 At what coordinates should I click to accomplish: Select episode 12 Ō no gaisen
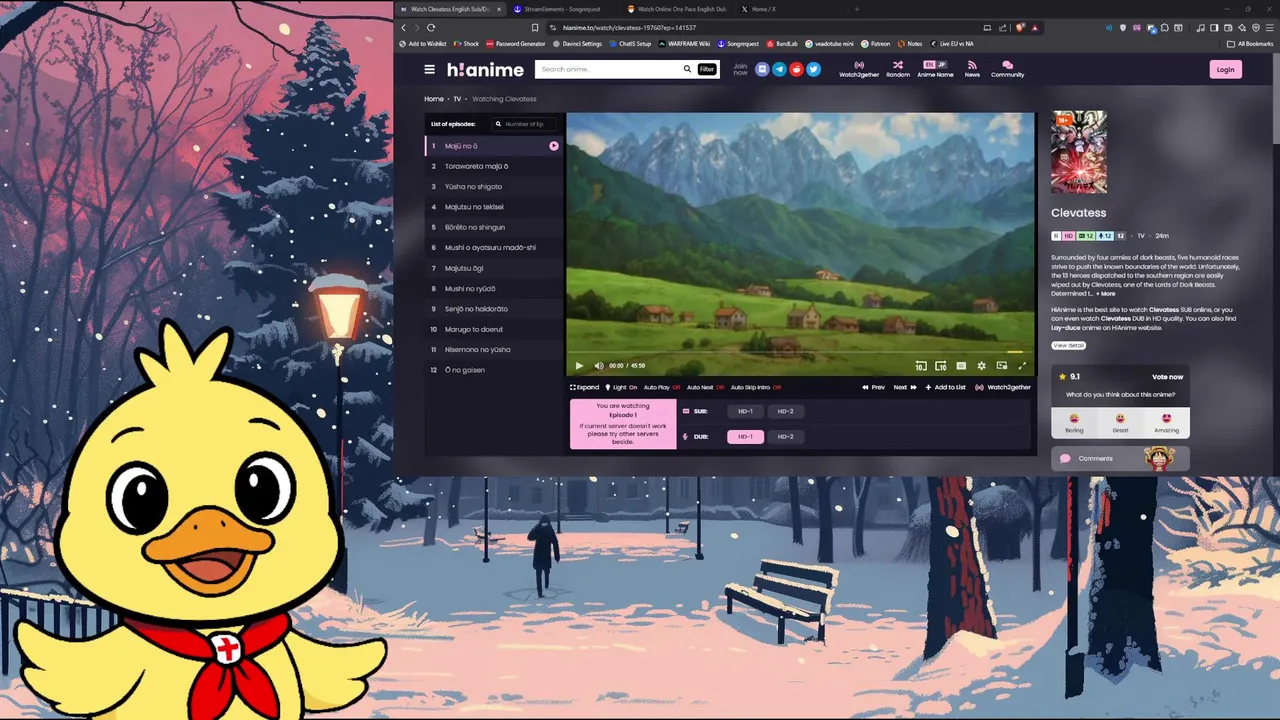(493, 370)
